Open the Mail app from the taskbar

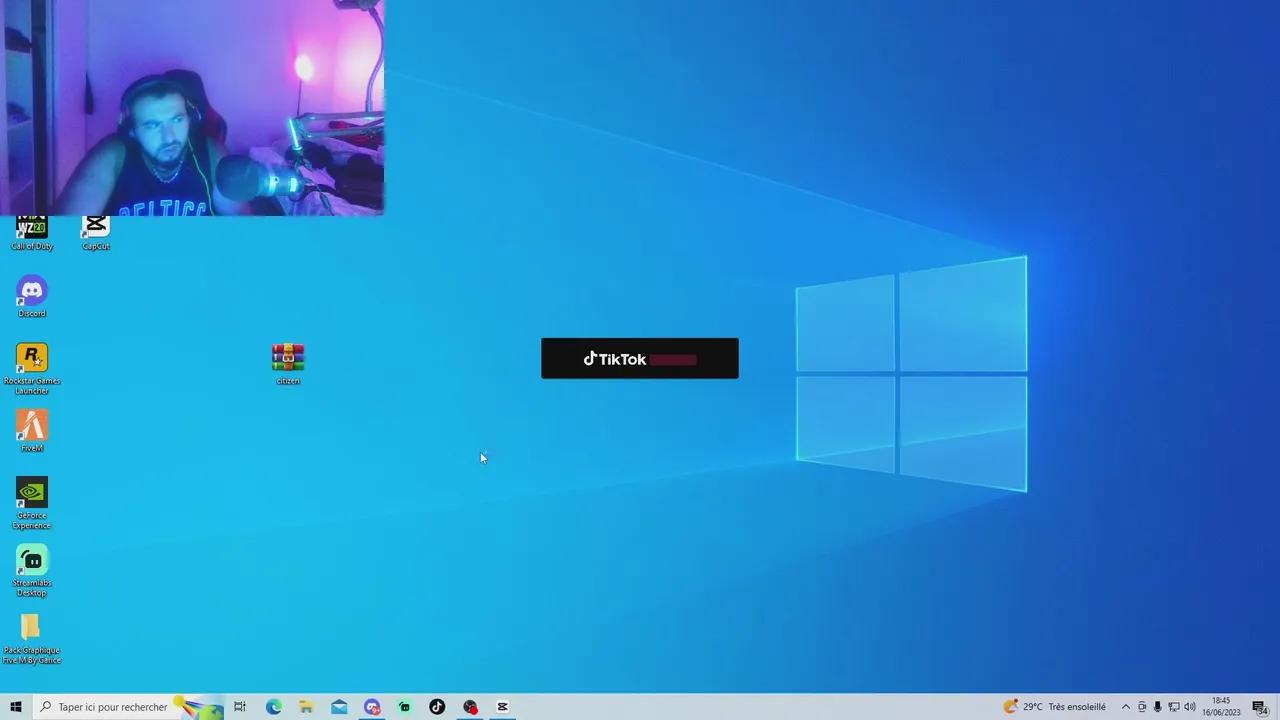coord(339,707)
